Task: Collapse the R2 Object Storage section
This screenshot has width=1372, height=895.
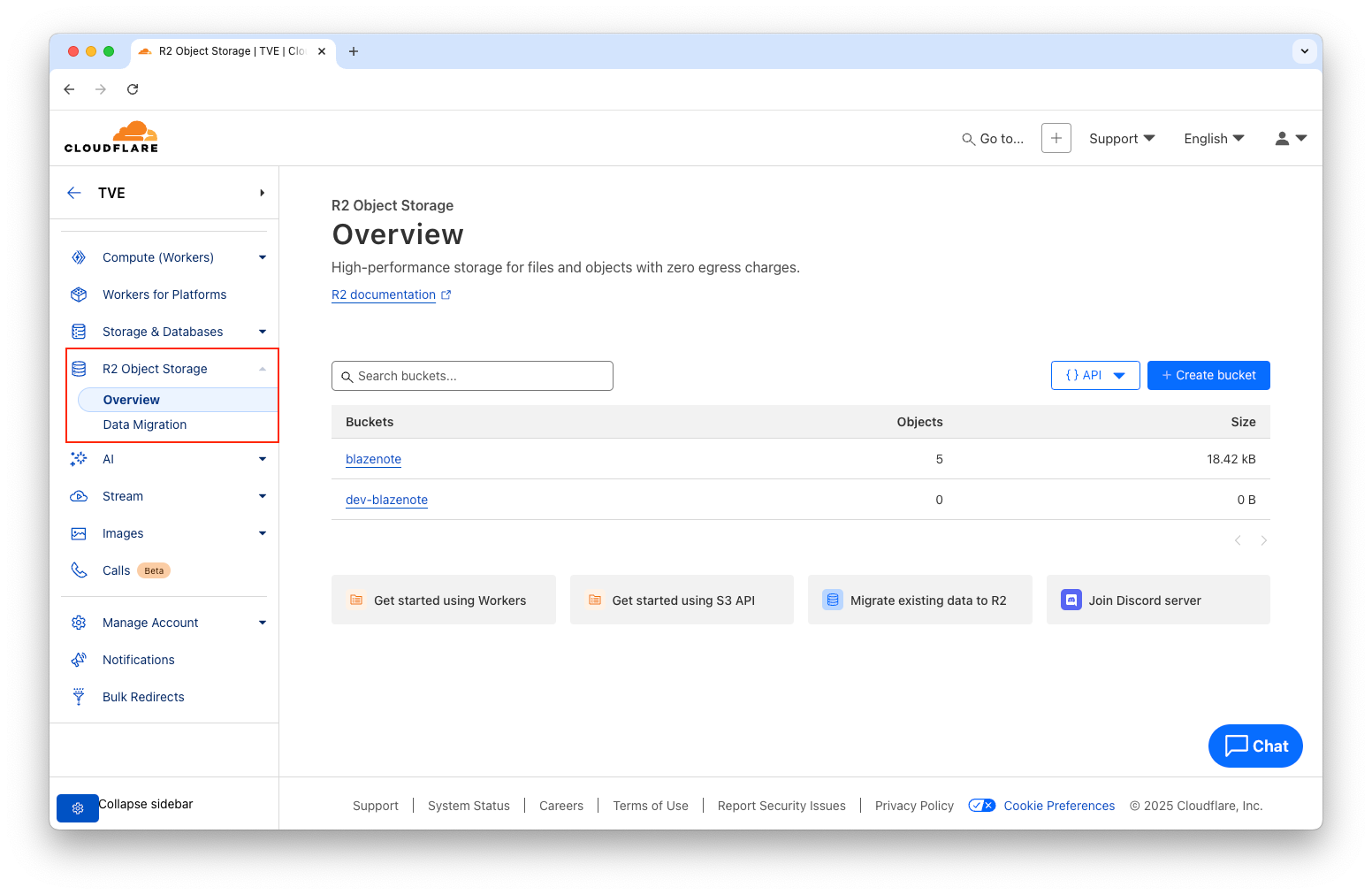Action: [262, 369]
